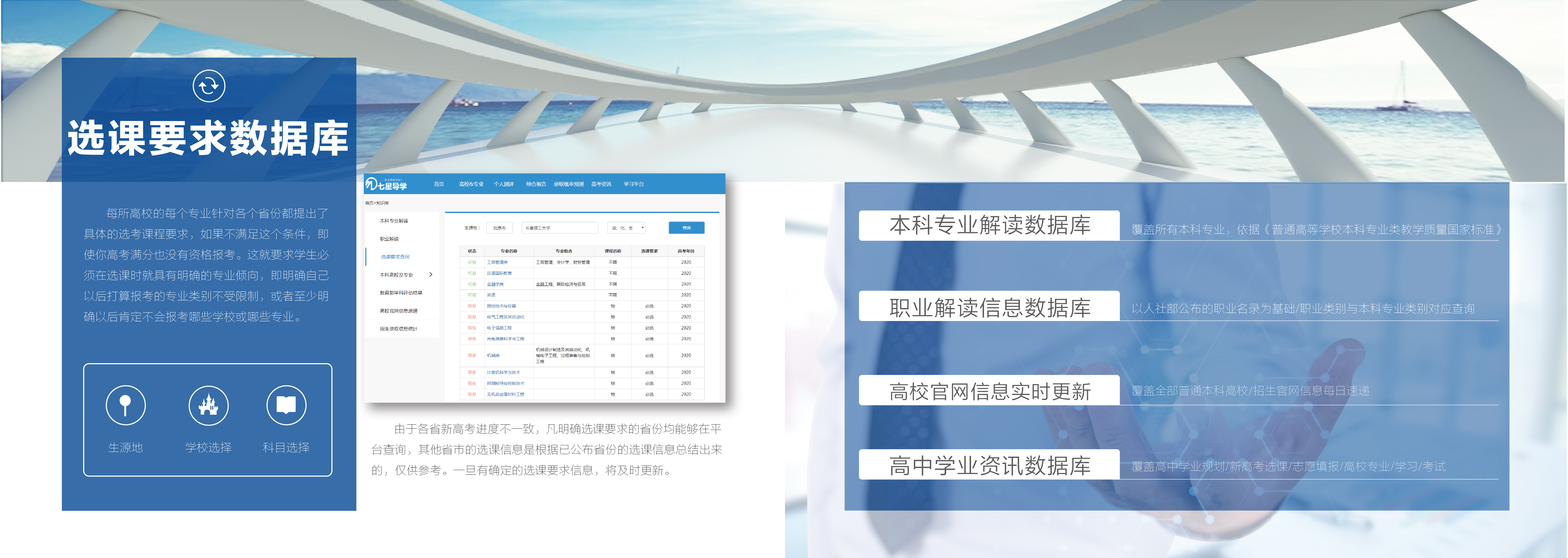Click the 七星导学 logo in the site header

(386, 184)
